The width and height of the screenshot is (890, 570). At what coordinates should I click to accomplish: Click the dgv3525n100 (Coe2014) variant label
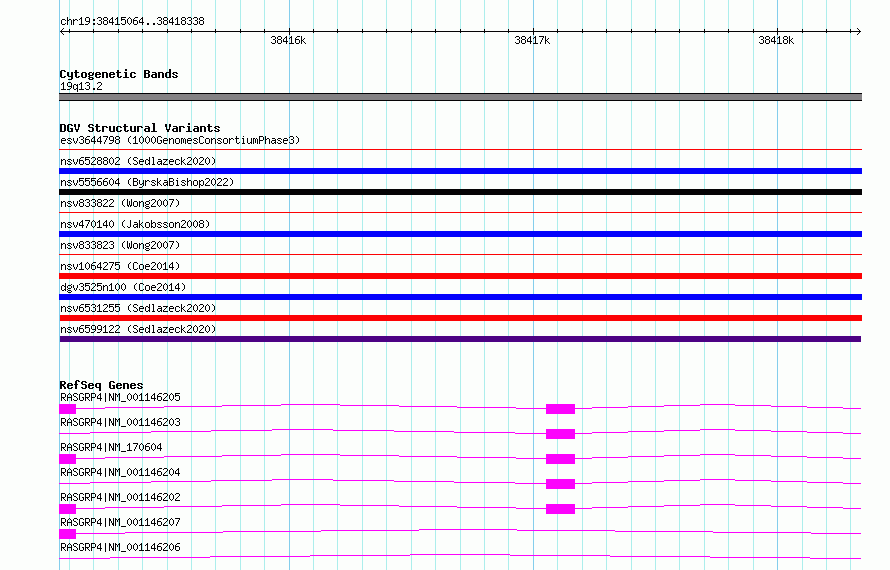click(123, 287)
